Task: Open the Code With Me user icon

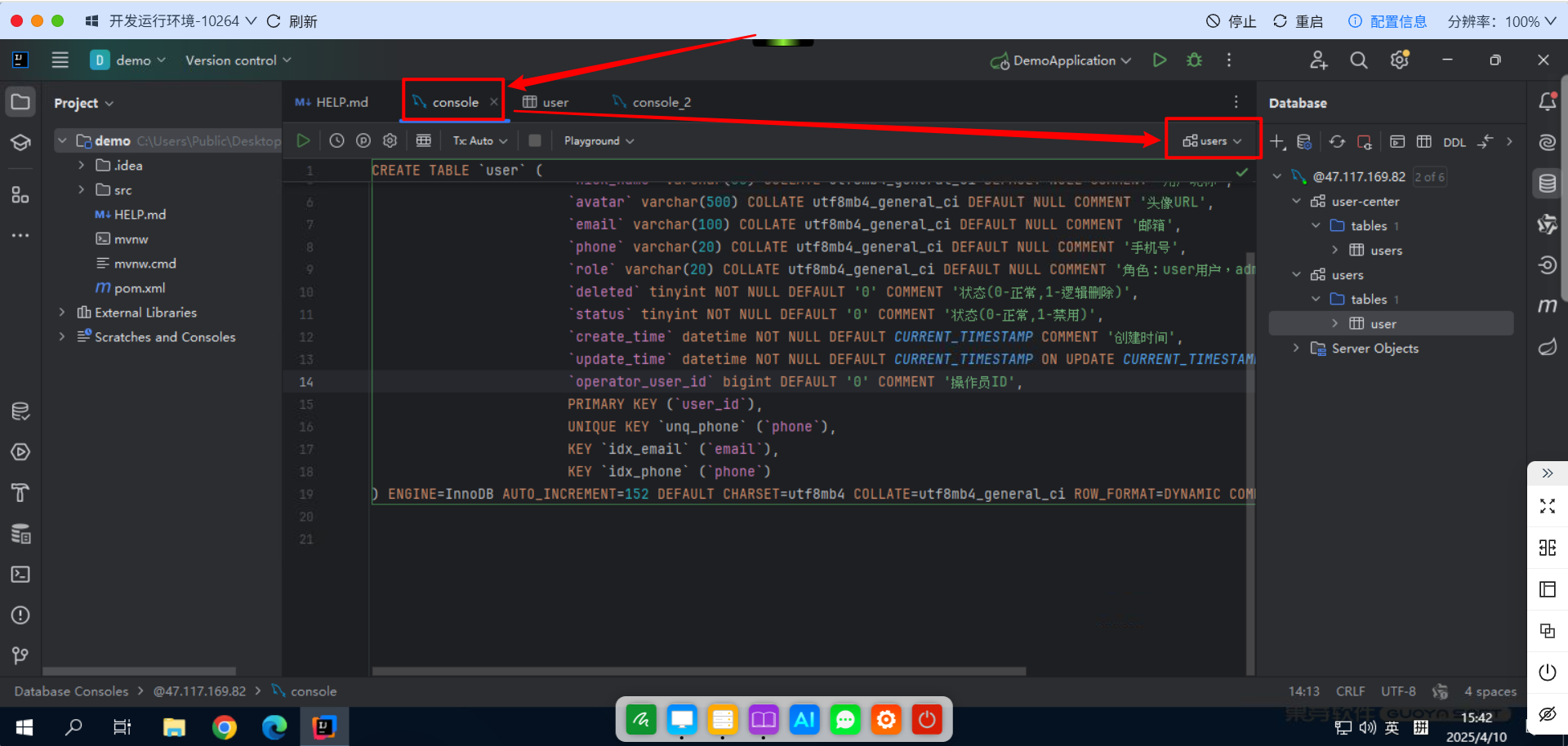Action: click(1318, 60)
